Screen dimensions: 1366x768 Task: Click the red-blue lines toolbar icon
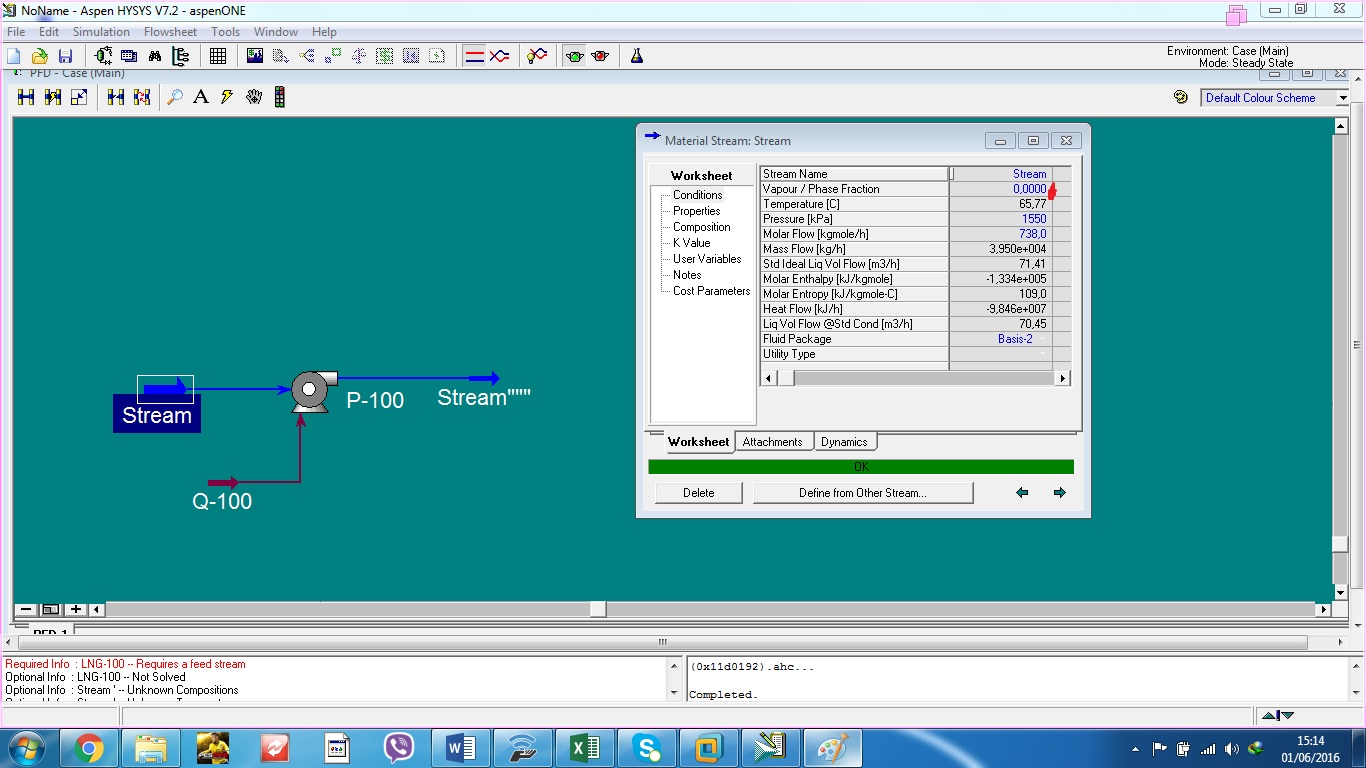[x=475, y=56]
